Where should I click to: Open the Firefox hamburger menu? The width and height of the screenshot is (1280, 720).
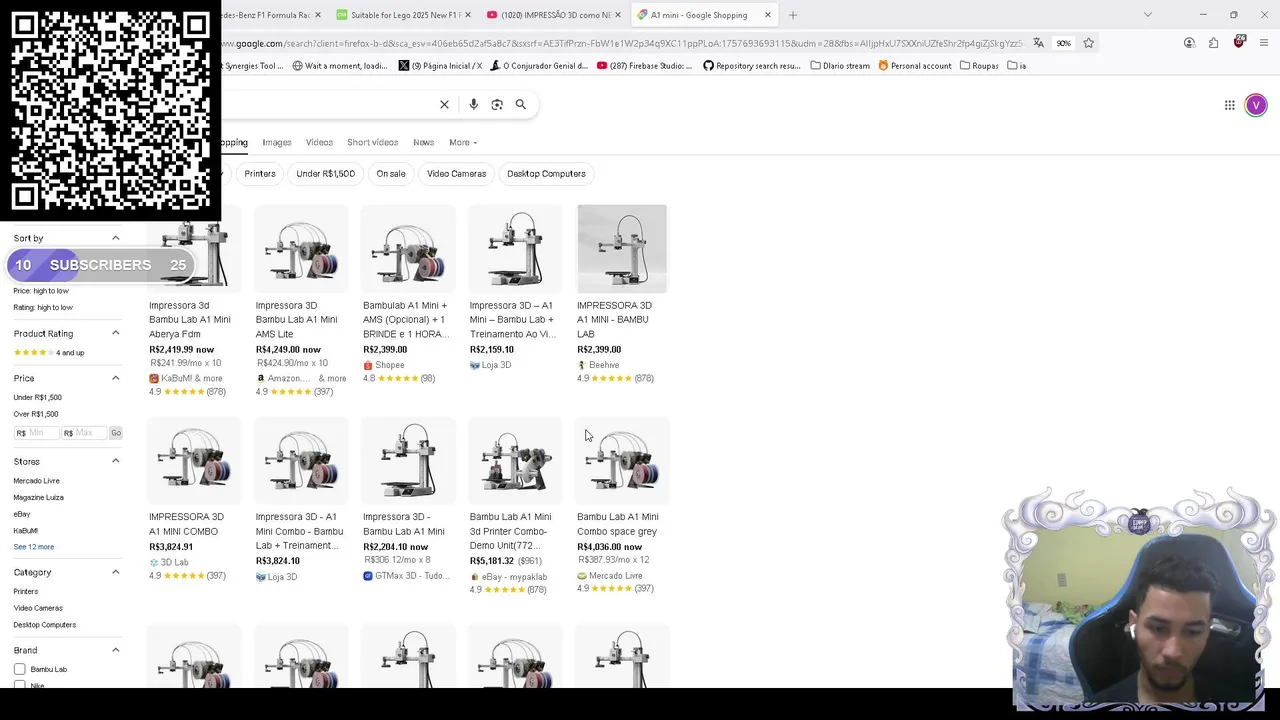1264,43
